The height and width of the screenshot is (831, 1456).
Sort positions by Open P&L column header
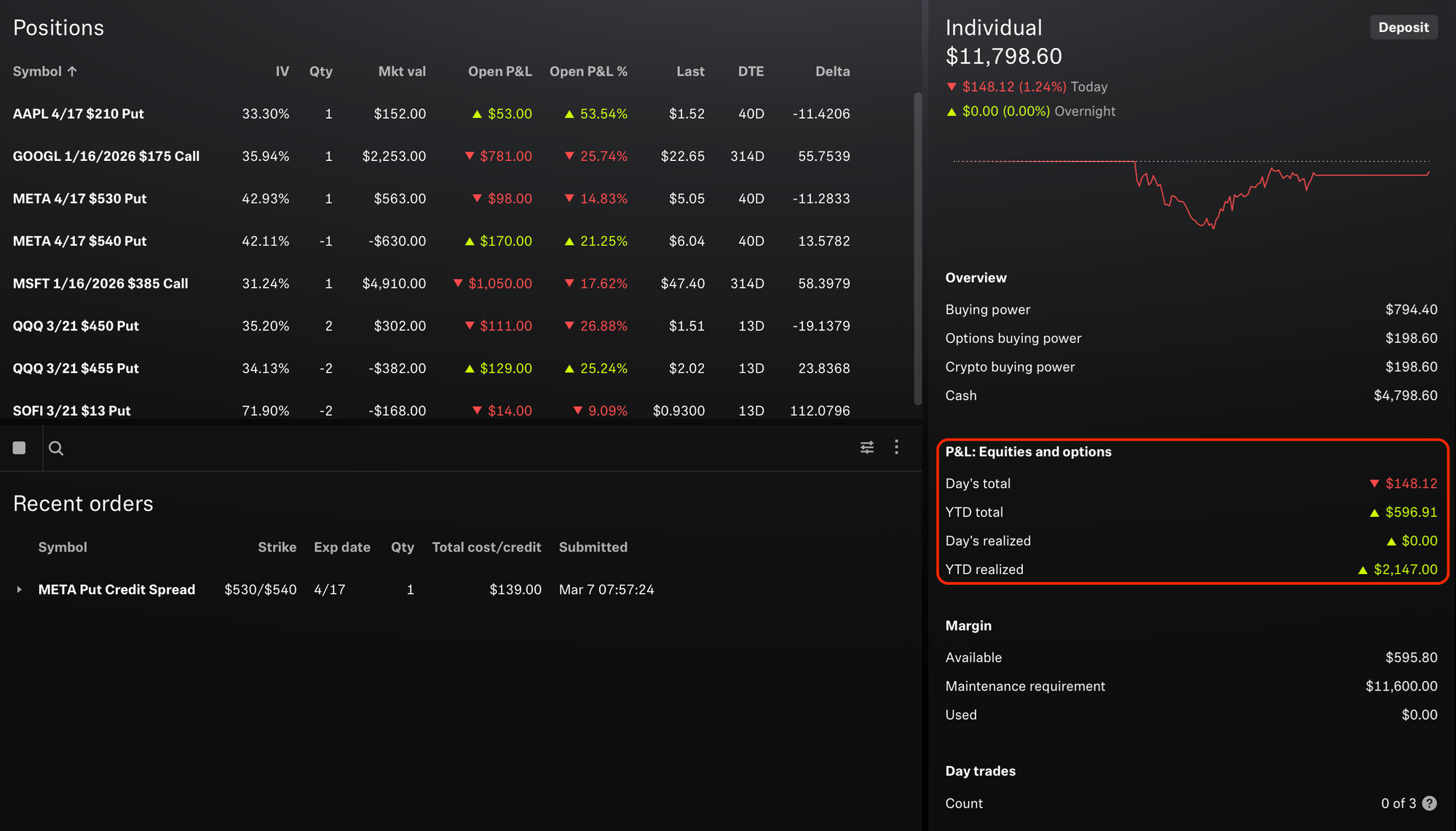point(500,71)
